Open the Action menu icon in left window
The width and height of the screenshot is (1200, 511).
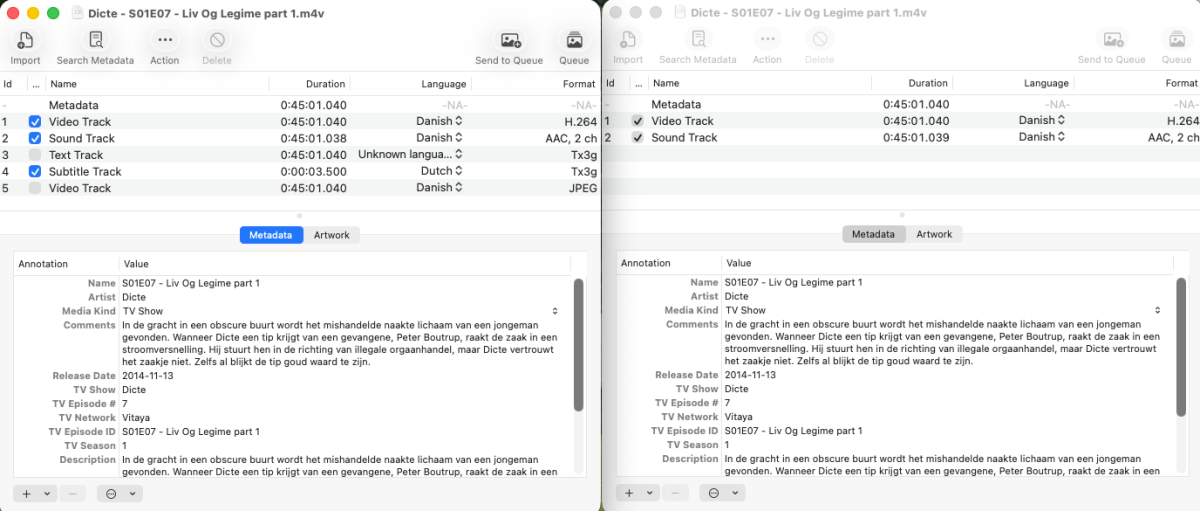coord(165,40)
